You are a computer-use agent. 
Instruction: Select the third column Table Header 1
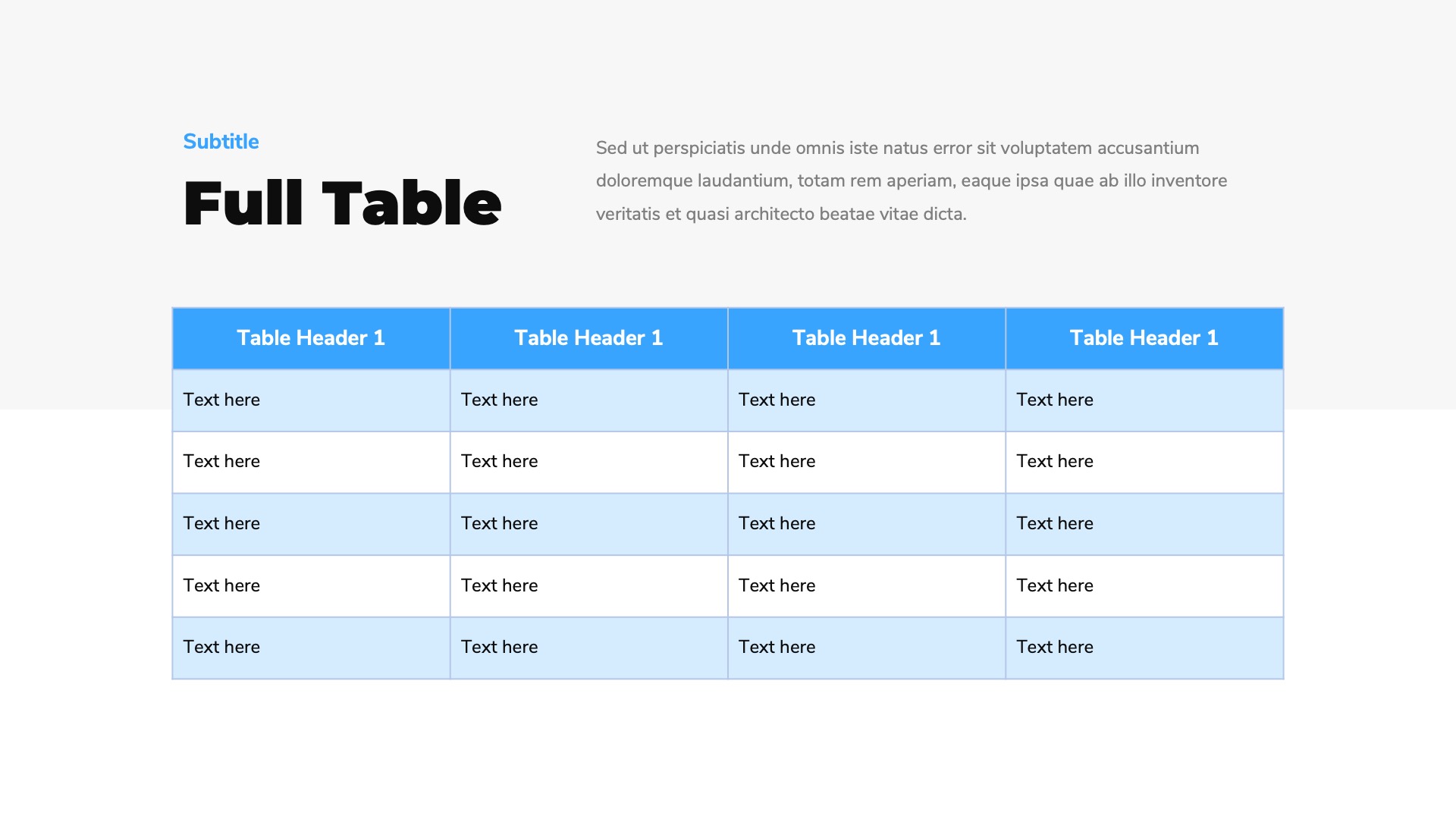point(866,338)
